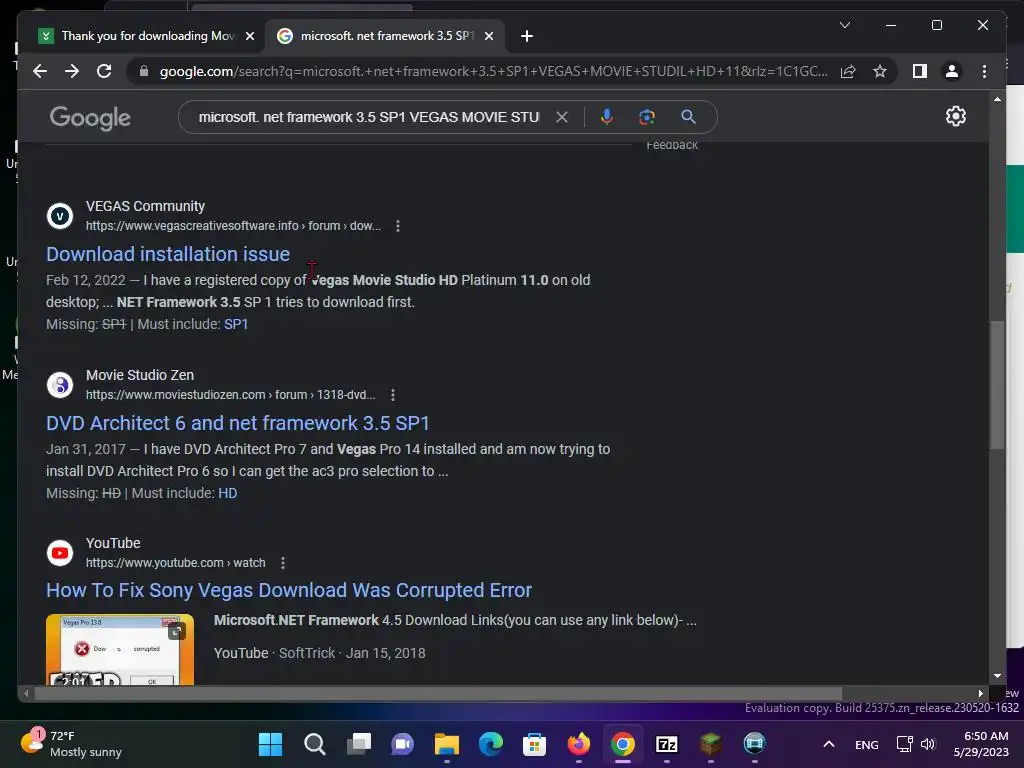This screenshot has width=1024, height=768.
Task: Show hidden system tray icons
Action: pyautogui.click(x=829, y=744)
